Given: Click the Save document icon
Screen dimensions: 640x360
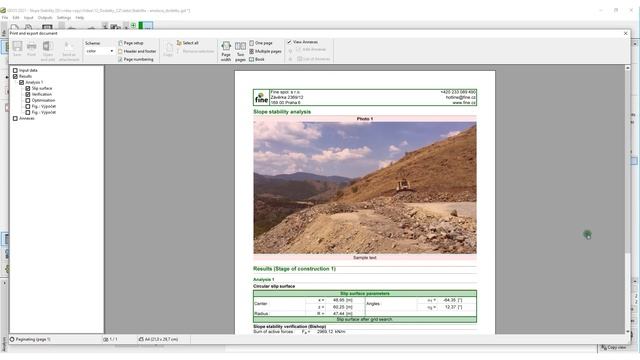Looking at the screenshot, I should pos(17,49).
